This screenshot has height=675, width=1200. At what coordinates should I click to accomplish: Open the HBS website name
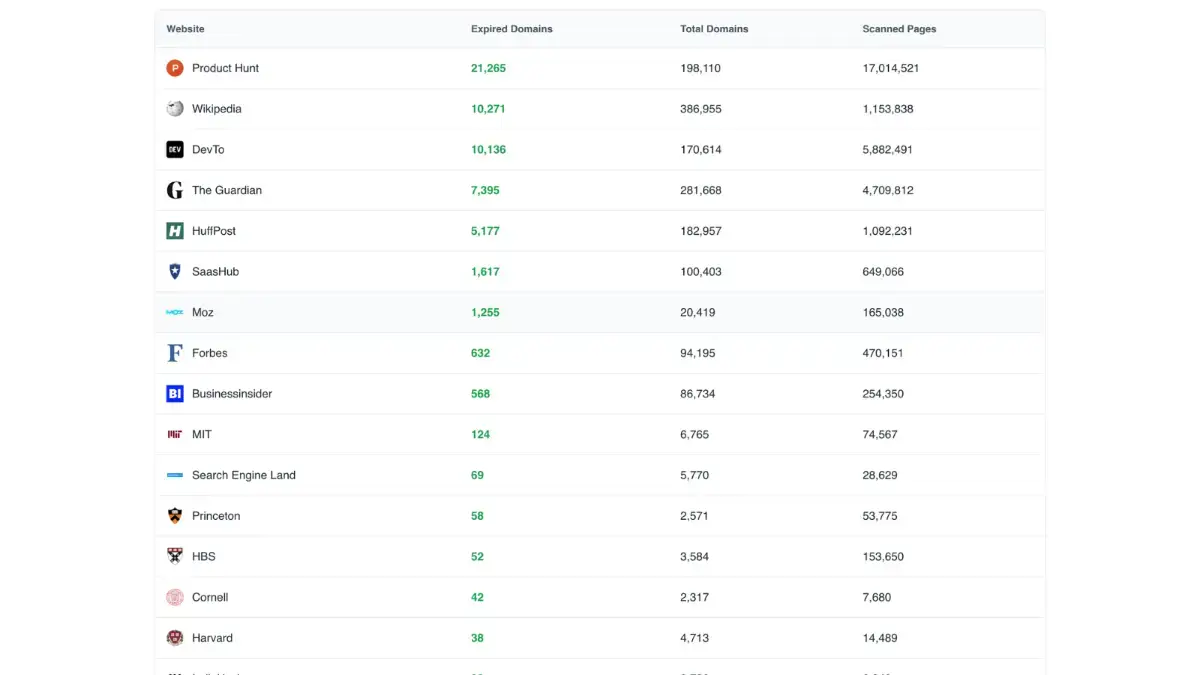pos(204,557)
